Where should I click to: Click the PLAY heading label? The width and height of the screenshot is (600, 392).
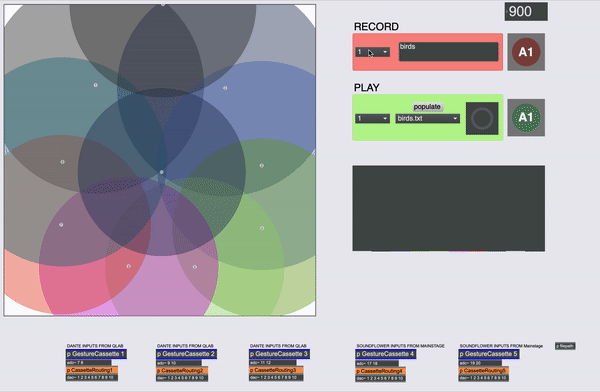tap(367, 88)
